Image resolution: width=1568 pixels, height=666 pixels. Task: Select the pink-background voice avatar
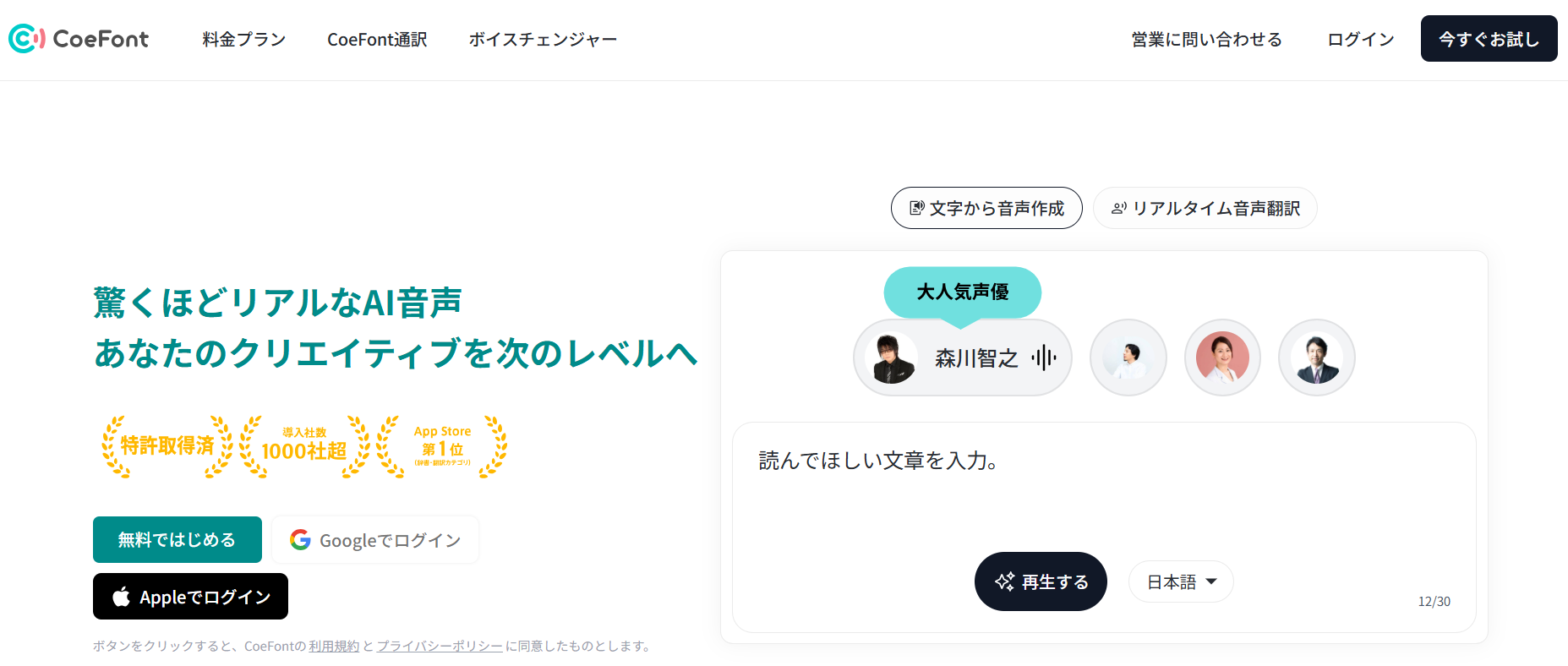click(x=1222, y=358)
